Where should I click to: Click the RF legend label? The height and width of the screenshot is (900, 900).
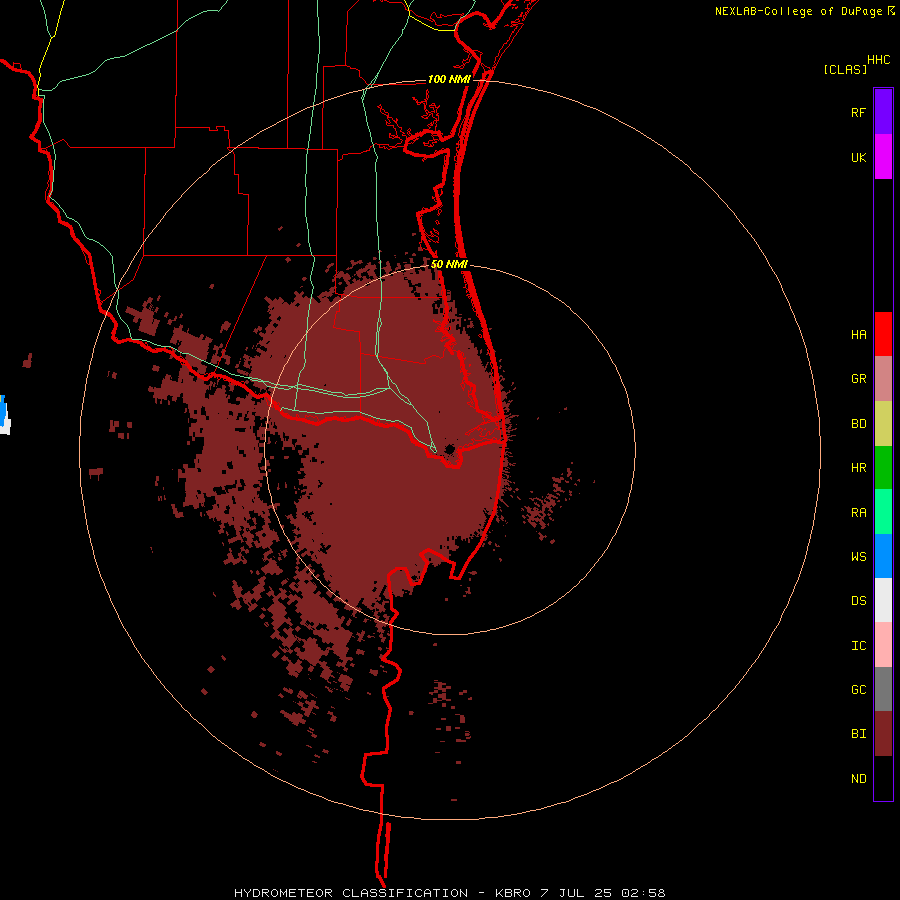(x=859, y=112)
